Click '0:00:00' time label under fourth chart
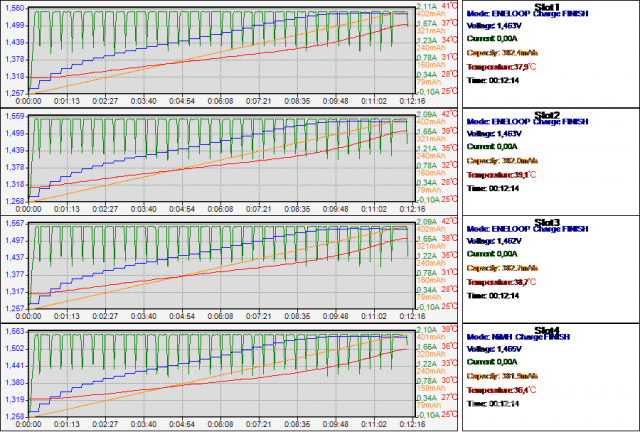Image resolution: width=640 pixels, height=432 pixels. 28,424
